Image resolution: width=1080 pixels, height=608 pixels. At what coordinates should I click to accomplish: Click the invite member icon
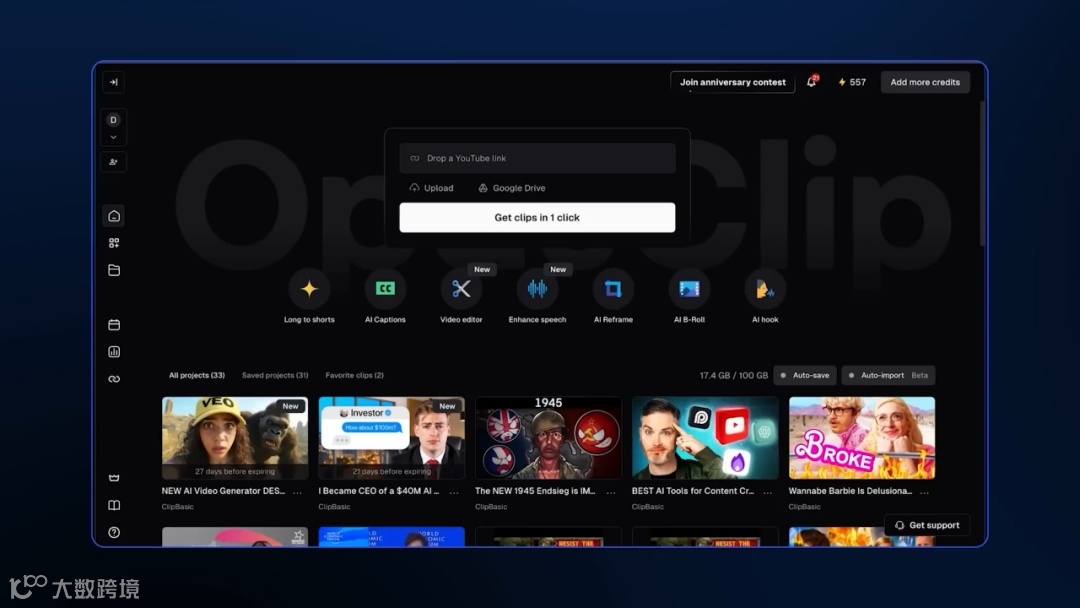(114, 162)
